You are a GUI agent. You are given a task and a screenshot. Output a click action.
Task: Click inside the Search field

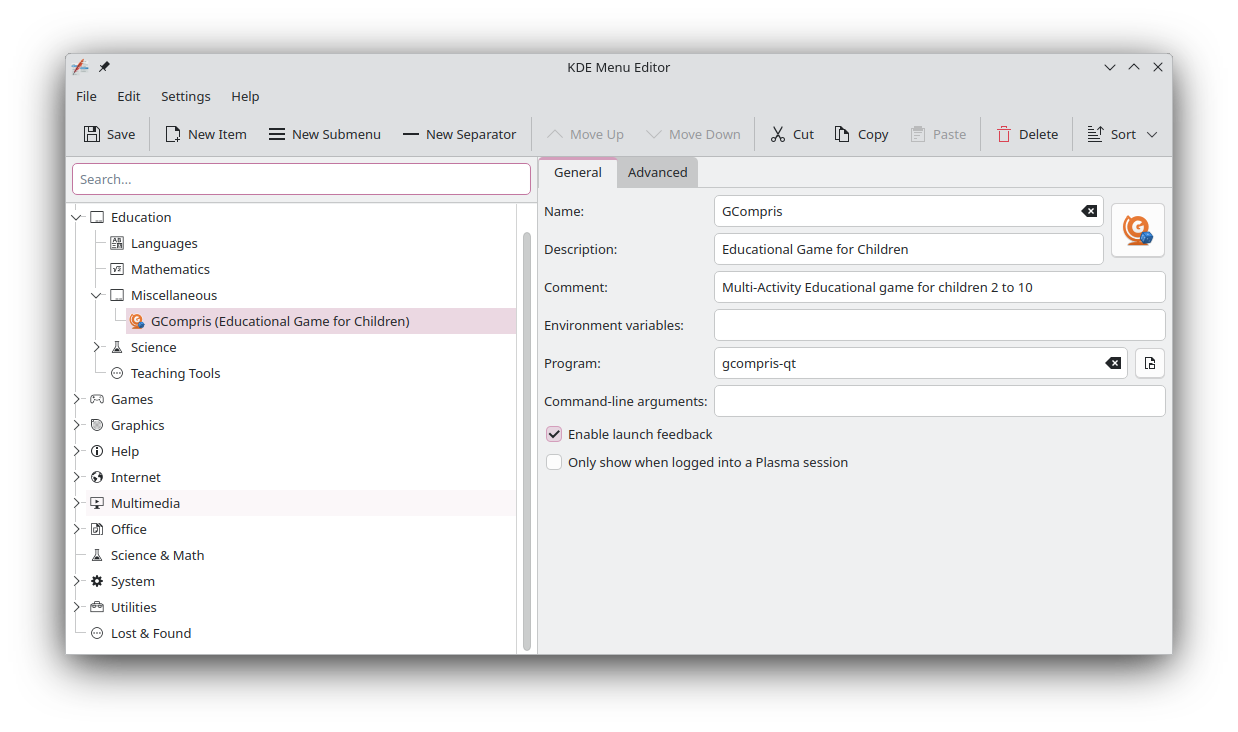(300, 178)
